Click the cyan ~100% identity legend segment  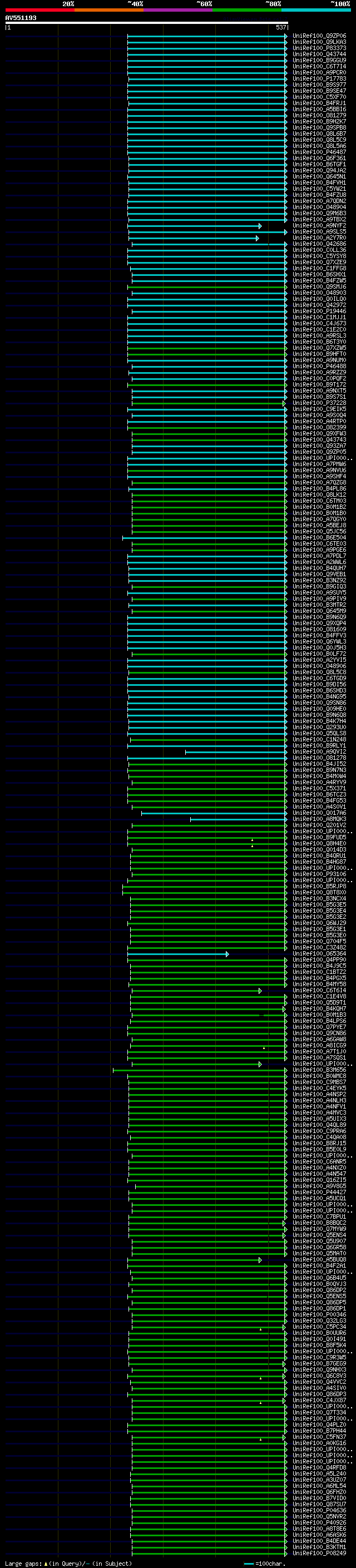coord(316,10)
